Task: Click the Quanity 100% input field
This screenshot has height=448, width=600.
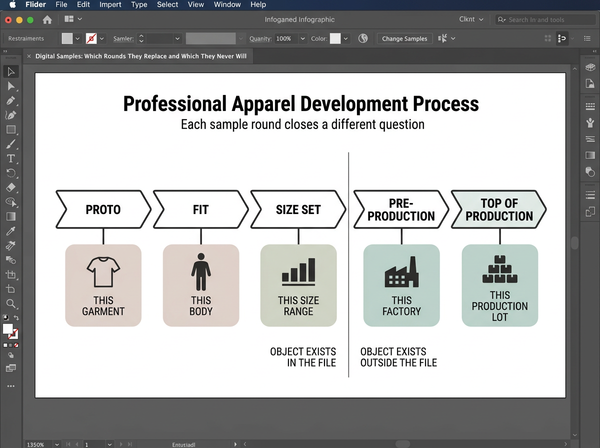Action: point(285,39)
